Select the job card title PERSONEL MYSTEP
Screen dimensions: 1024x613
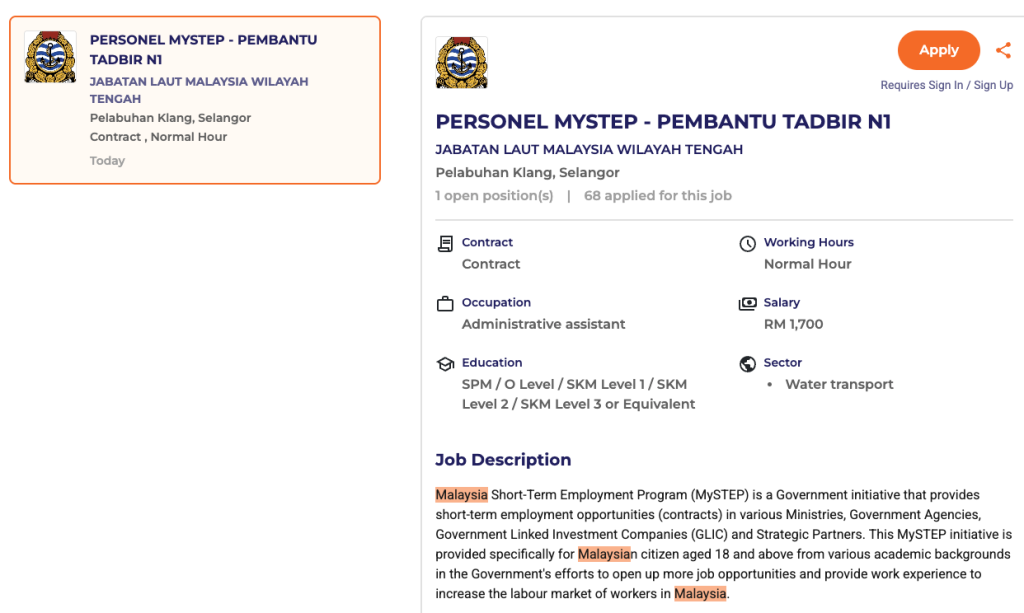203,50
